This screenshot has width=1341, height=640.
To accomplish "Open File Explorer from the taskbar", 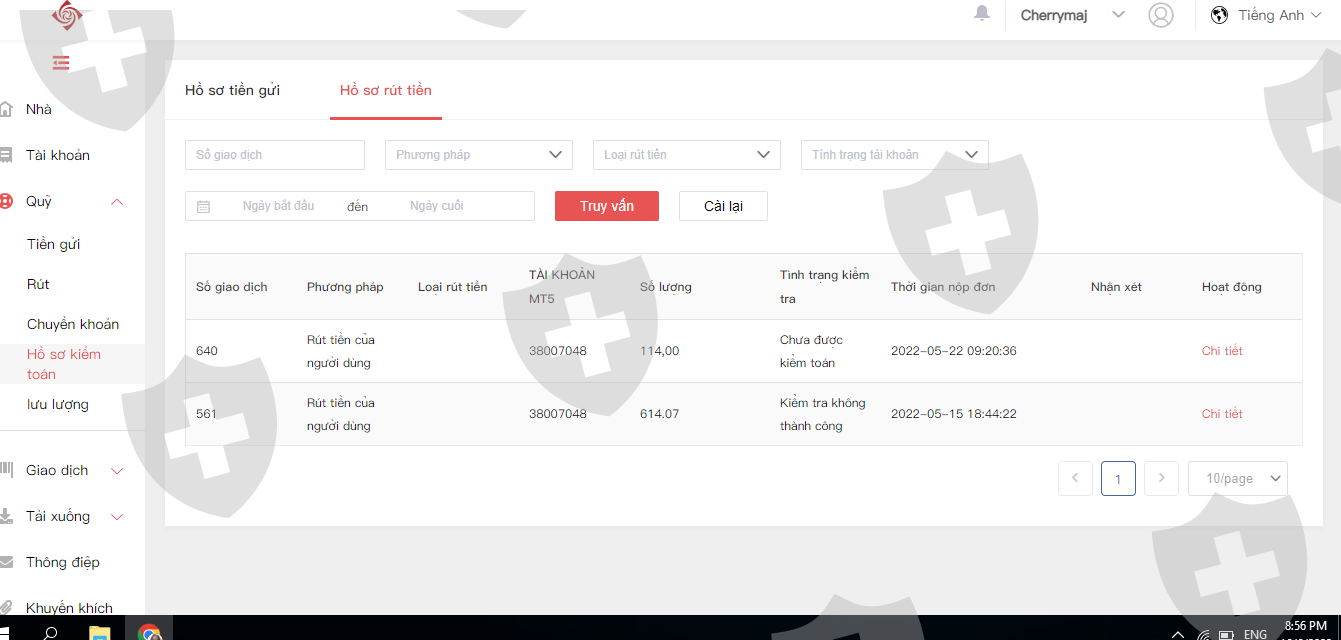I will (99, 633).
